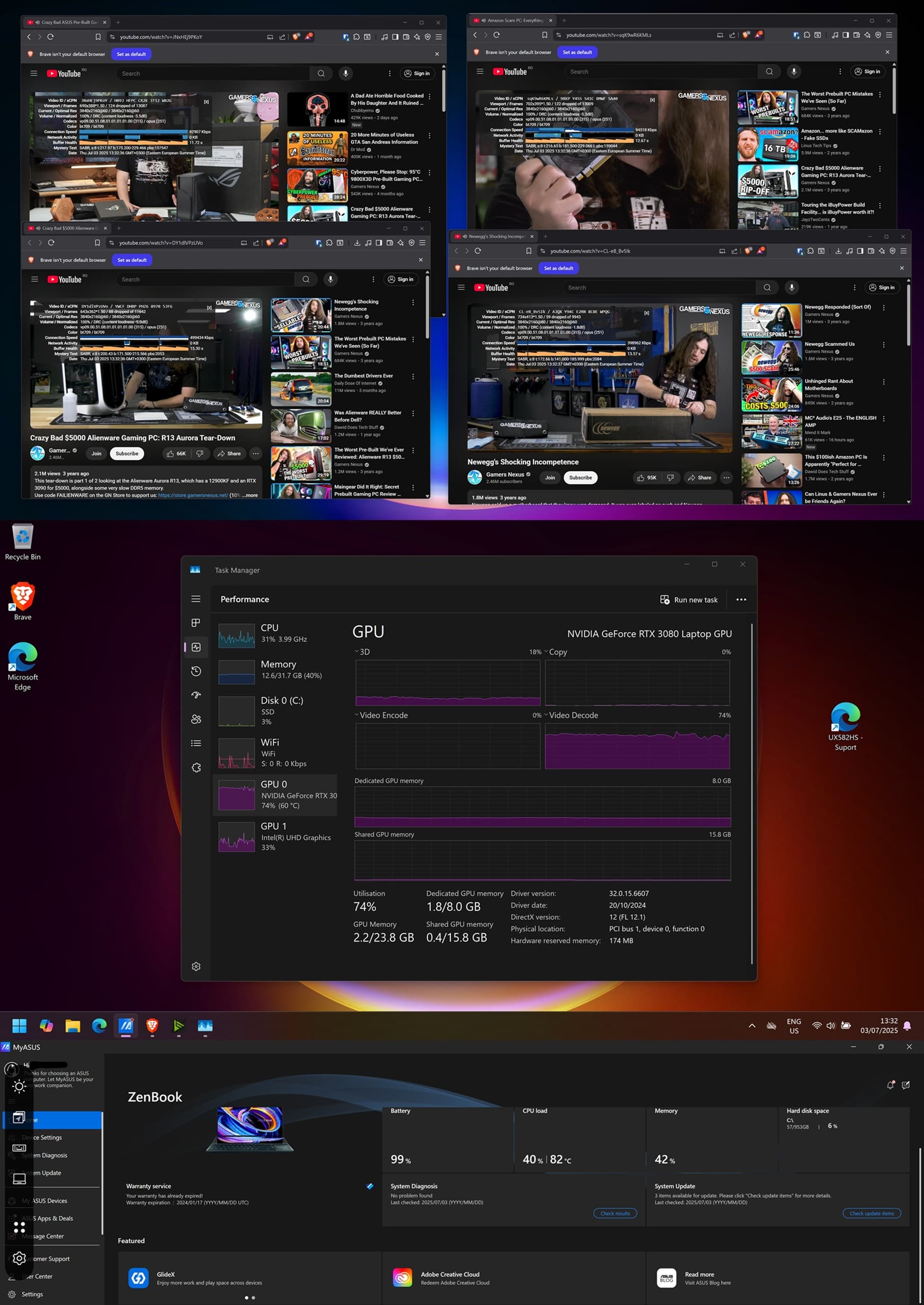Viewport: 924px width, 1305px height.
Task: Select Performance page icon in Task Manager
Action: pyautogui.click(x=196, y=647)
